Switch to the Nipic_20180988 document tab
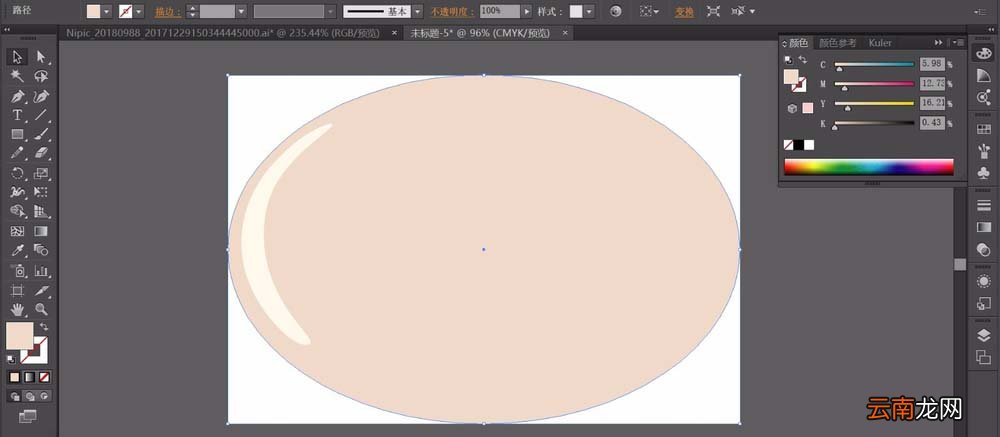 tap(223, 33)
